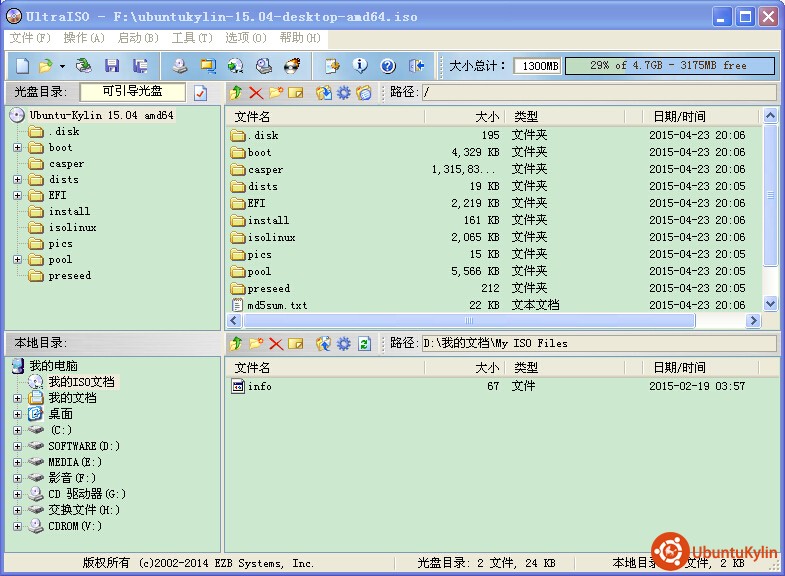The width and height of the screenshot is (785, 576).
Task: Open the 帮助(H) menu
Action: [300, 38]
